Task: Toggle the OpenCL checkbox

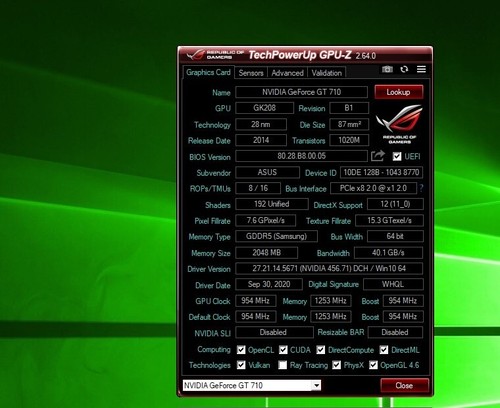Action: (241, 350)
